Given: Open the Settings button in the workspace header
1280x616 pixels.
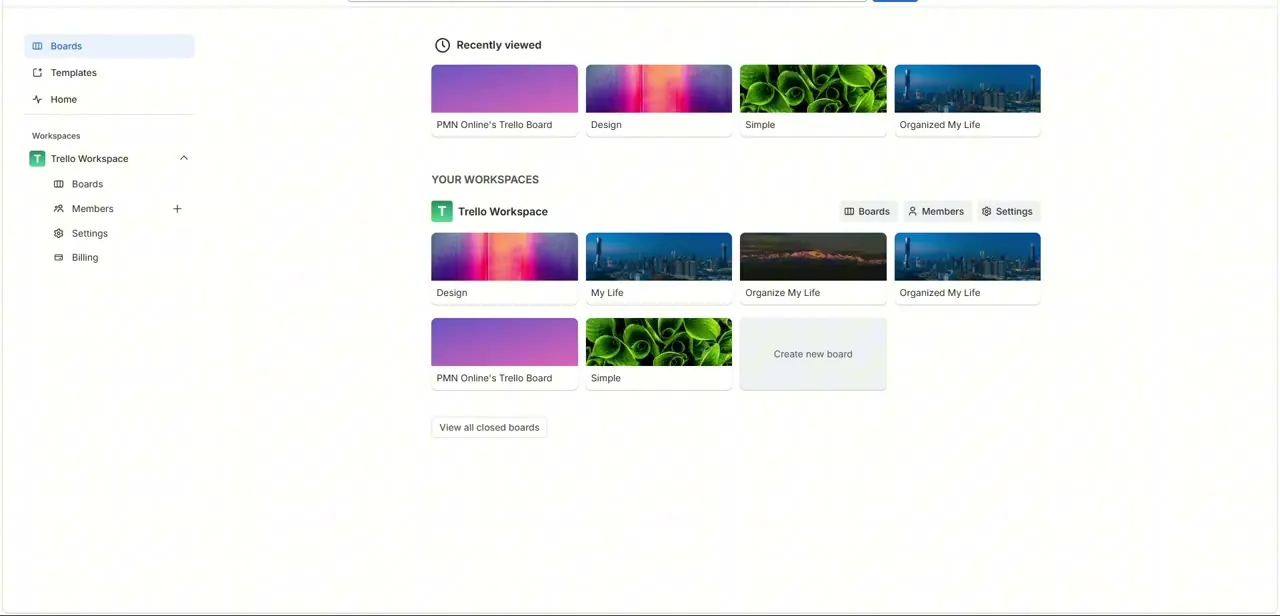Looking at the screenshot, I should 1008,211.
